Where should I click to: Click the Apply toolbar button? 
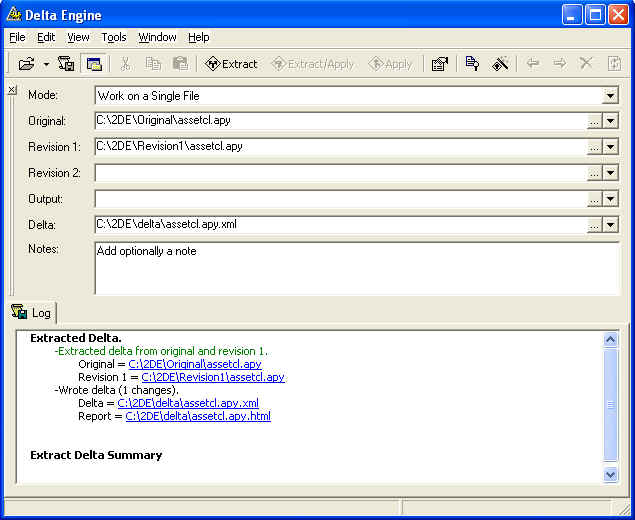tap(390, 64)
